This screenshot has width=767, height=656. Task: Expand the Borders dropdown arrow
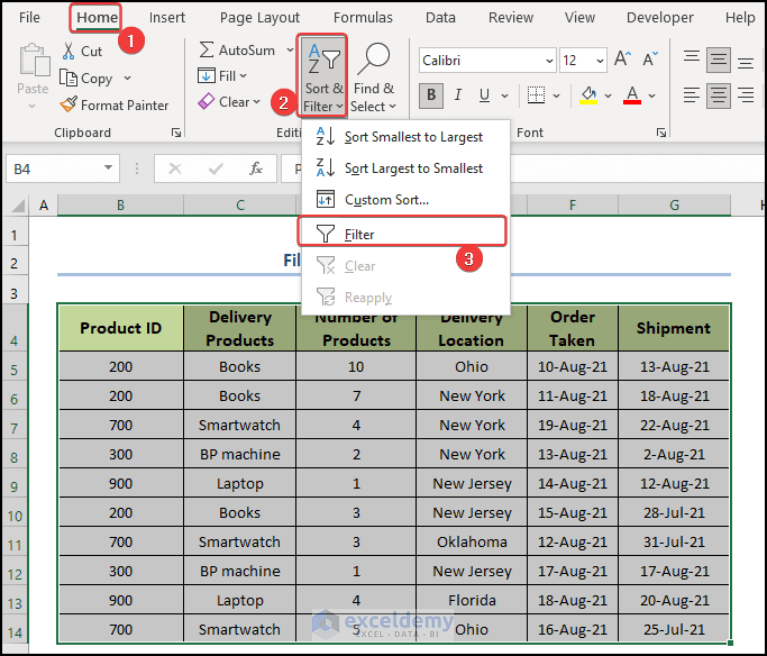tap(556, 96)
